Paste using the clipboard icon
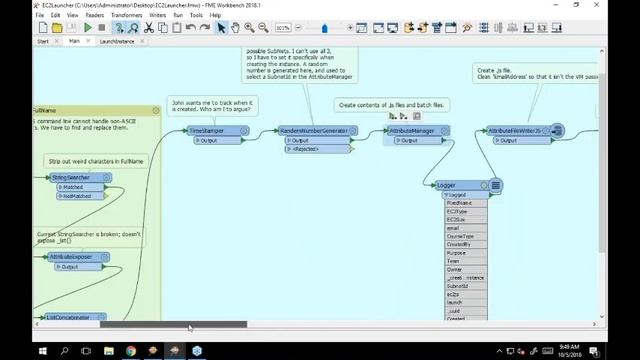The height and width of the screenshot is (360, 640). tap(177, 28)
